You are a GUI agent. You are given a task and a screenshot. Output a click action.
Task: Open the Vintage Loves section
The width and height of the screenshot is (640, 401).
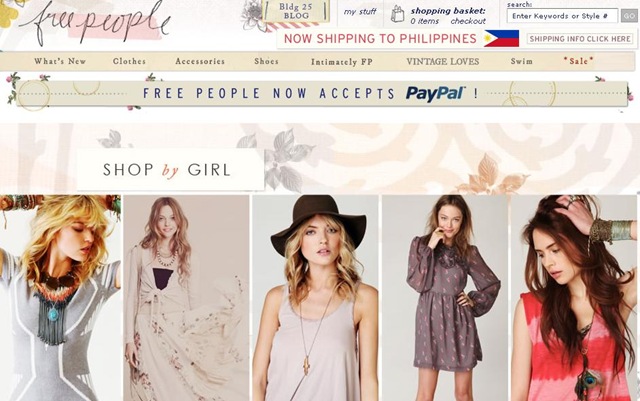tap(442, 62)
